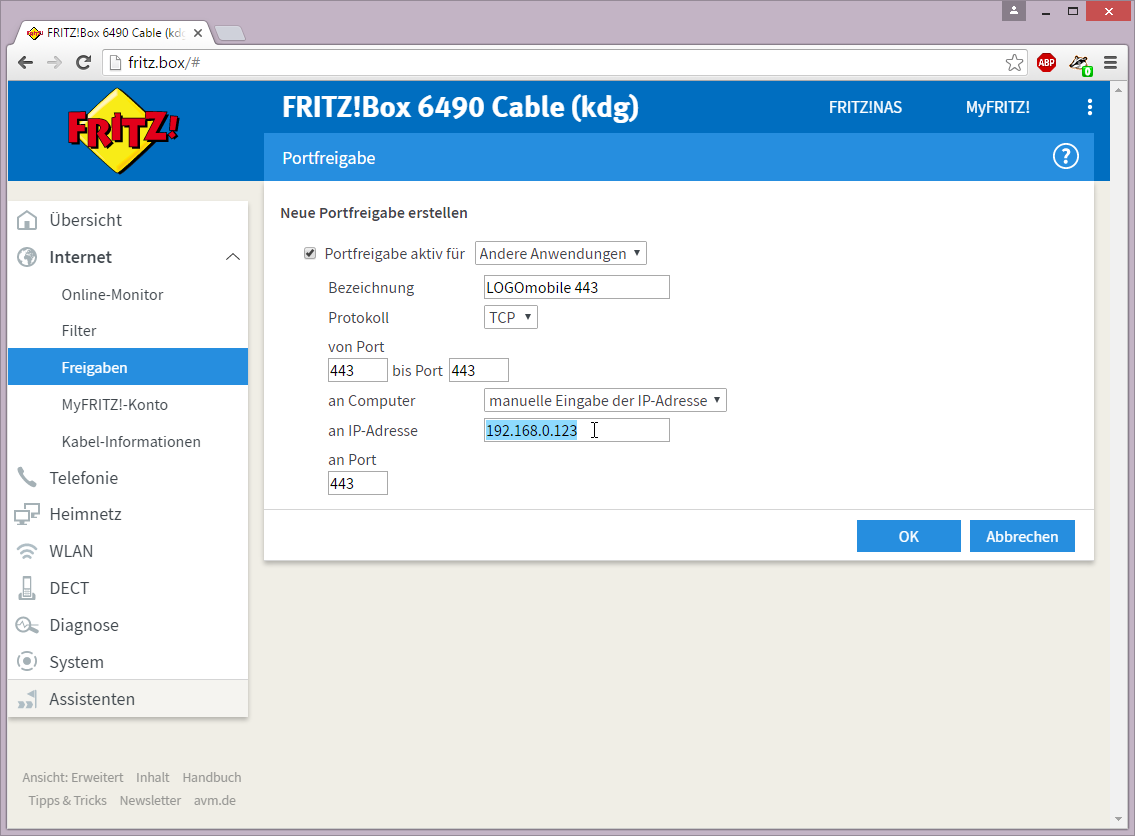The image size is (1135, 836).
Task: Click the DECT handset icon
Action: pyautogui.click(x=27, y=588)
